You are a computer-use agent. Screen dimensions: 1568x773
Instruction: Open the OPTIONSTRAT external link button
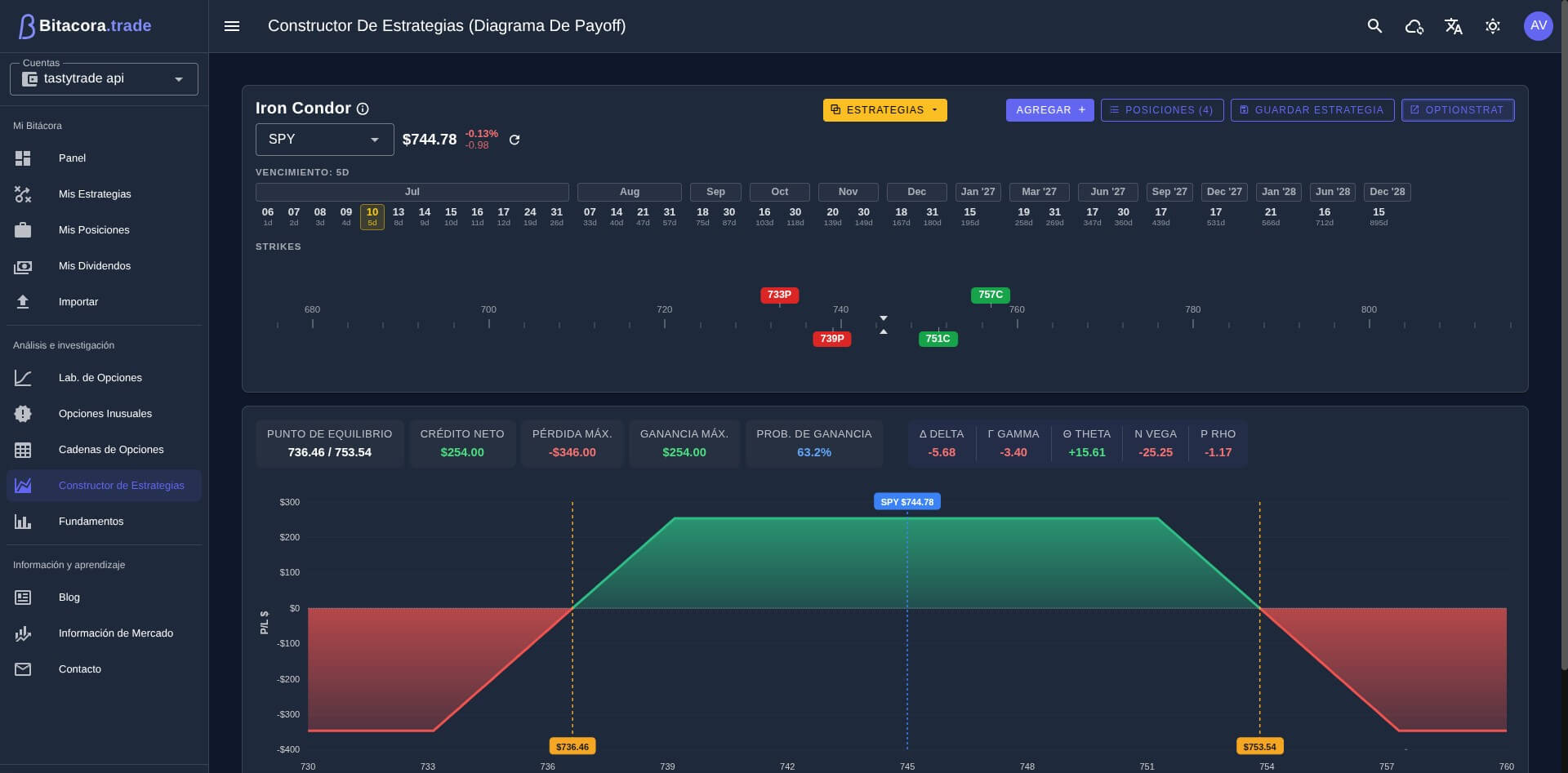tap(1458, 110)
